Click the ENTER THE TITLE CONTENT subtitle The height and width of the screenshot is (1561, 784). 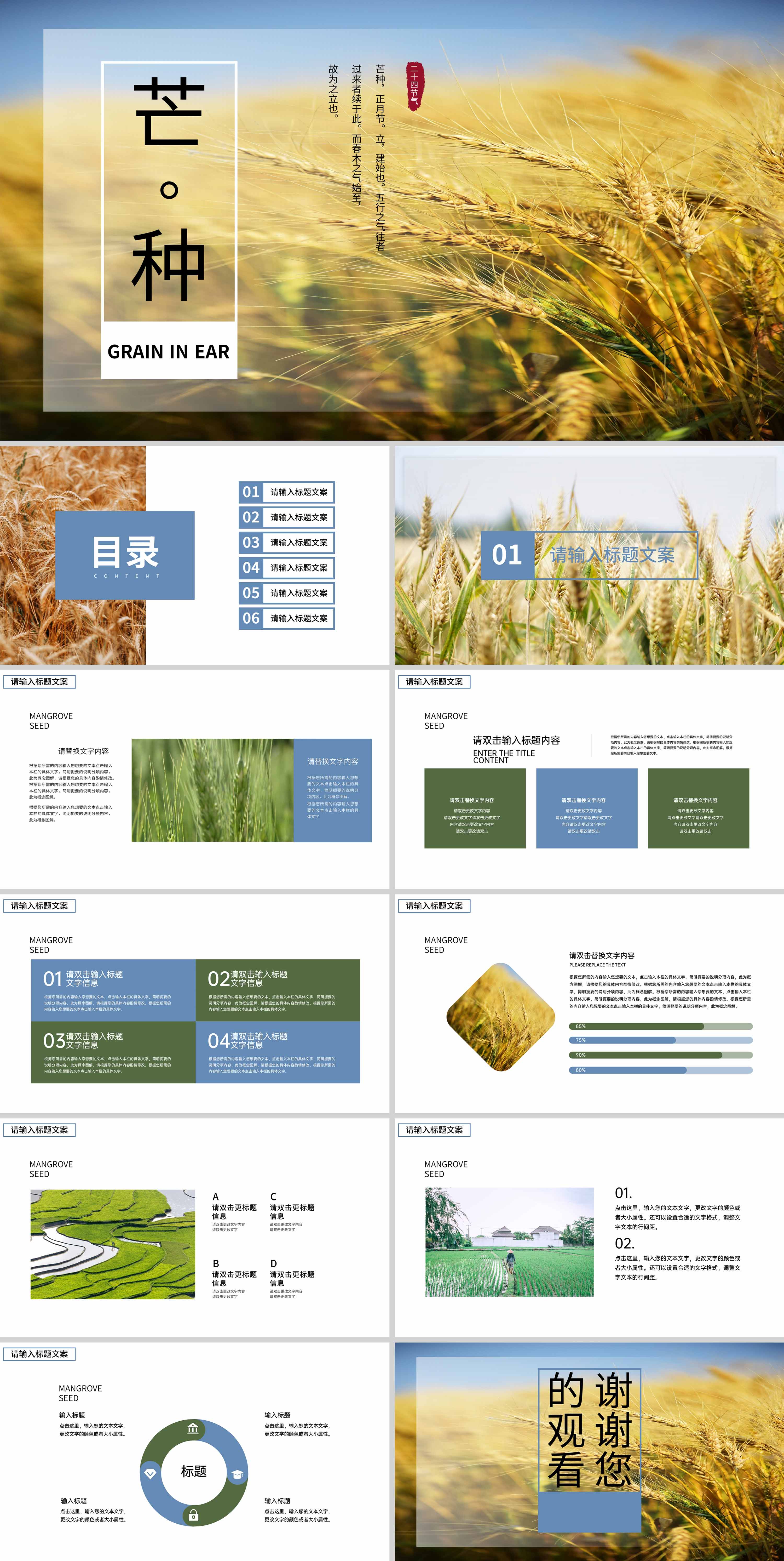tap(504, 757)
